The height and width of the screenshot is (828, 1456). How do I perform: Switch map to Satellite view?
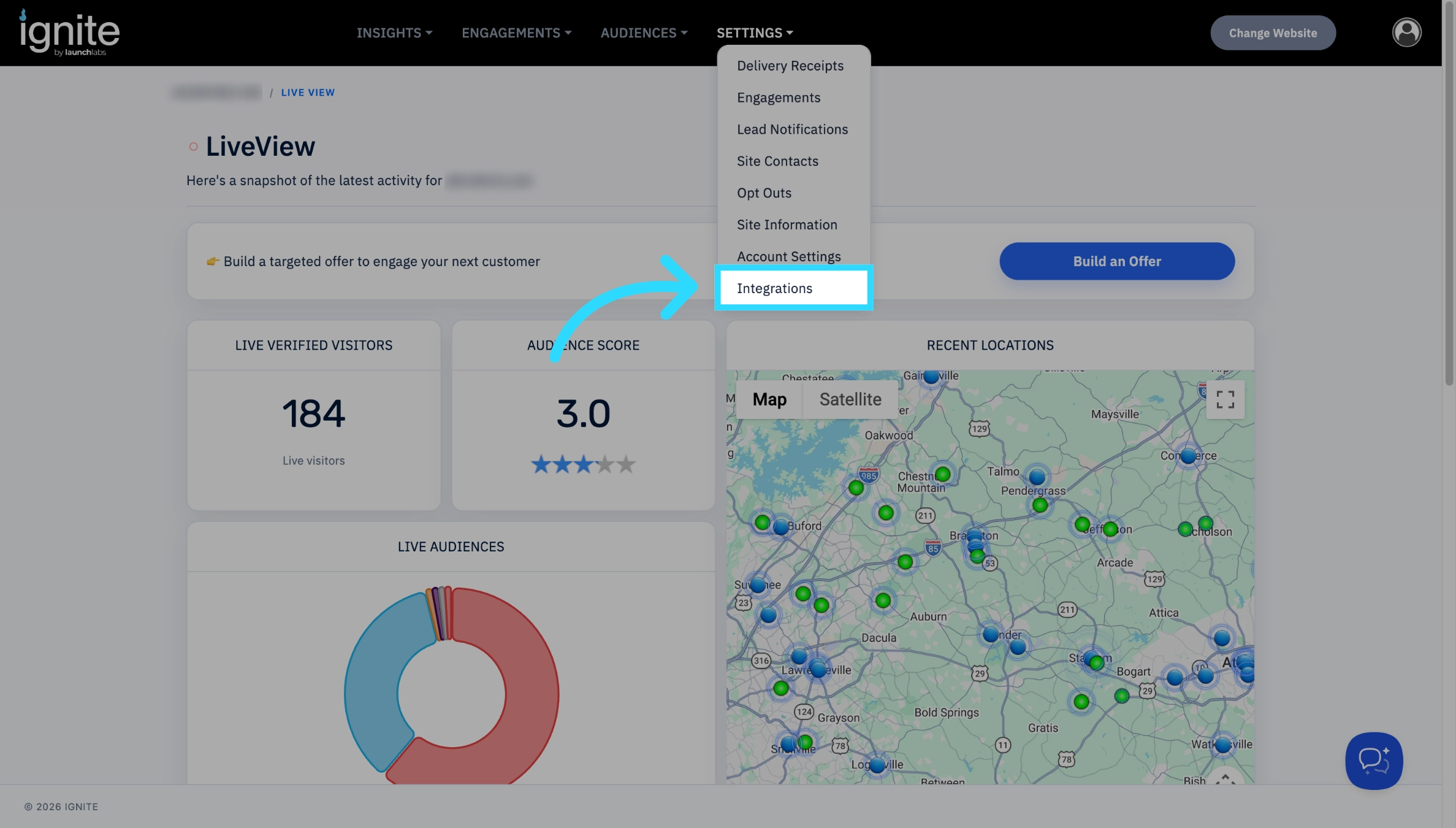850,399
